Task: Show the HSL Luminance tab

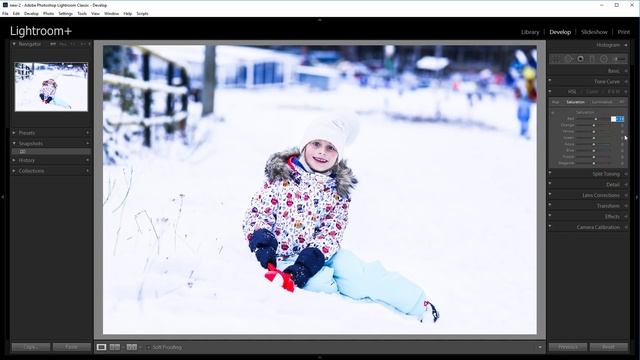Action: click(x=602, y=102)
